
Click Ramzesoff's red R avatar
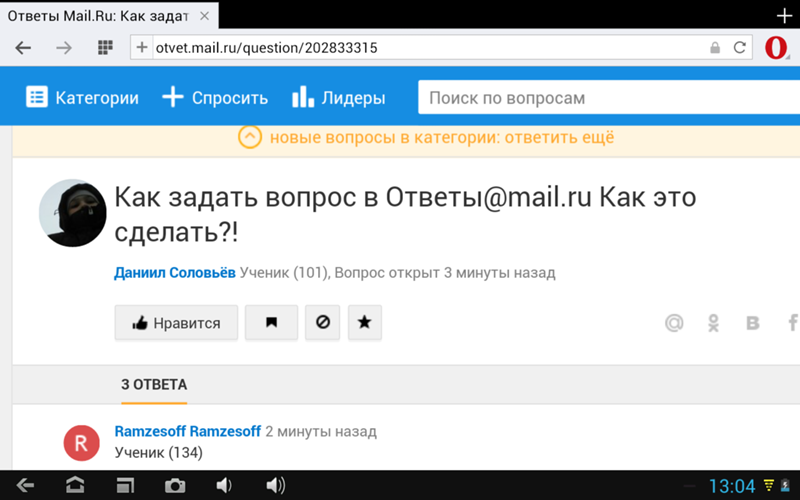[x=82, y=443]
